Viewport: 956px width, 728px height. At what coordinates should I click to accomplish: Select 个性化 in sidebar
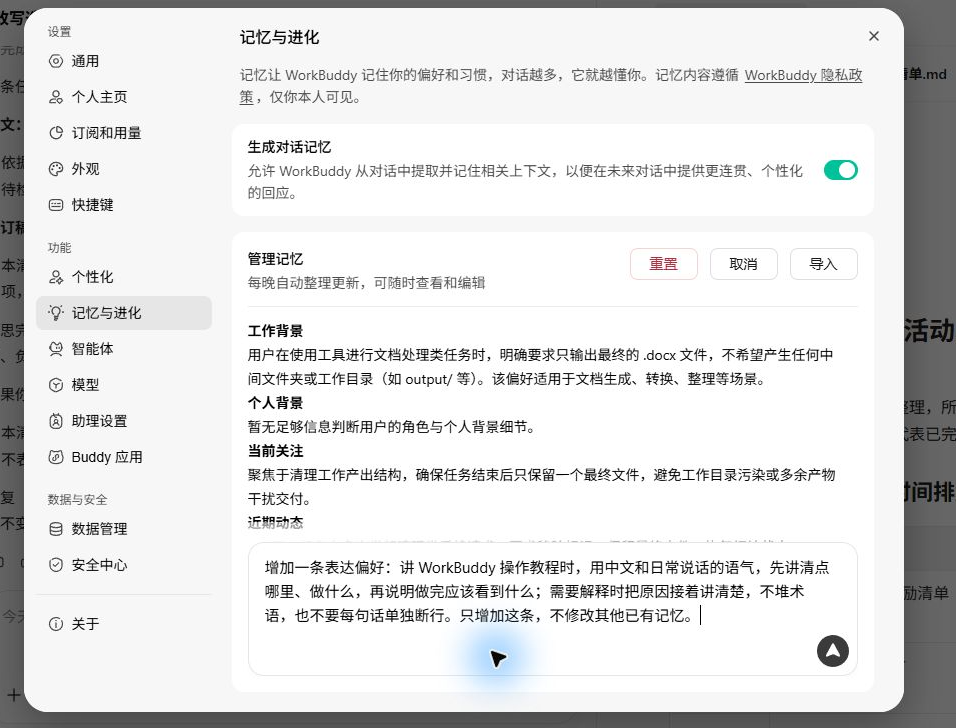[x=124, y=277]
